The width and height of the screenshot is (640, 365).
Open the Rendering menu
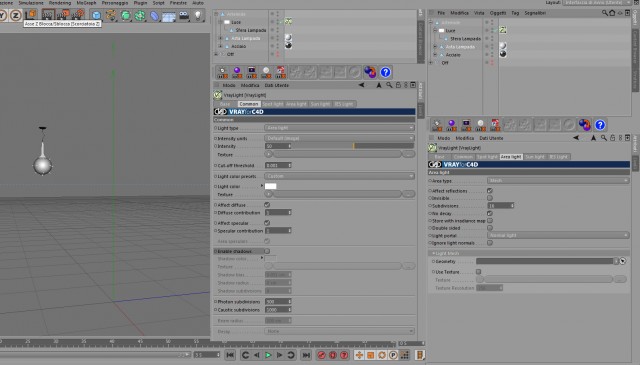click(60, 3)
